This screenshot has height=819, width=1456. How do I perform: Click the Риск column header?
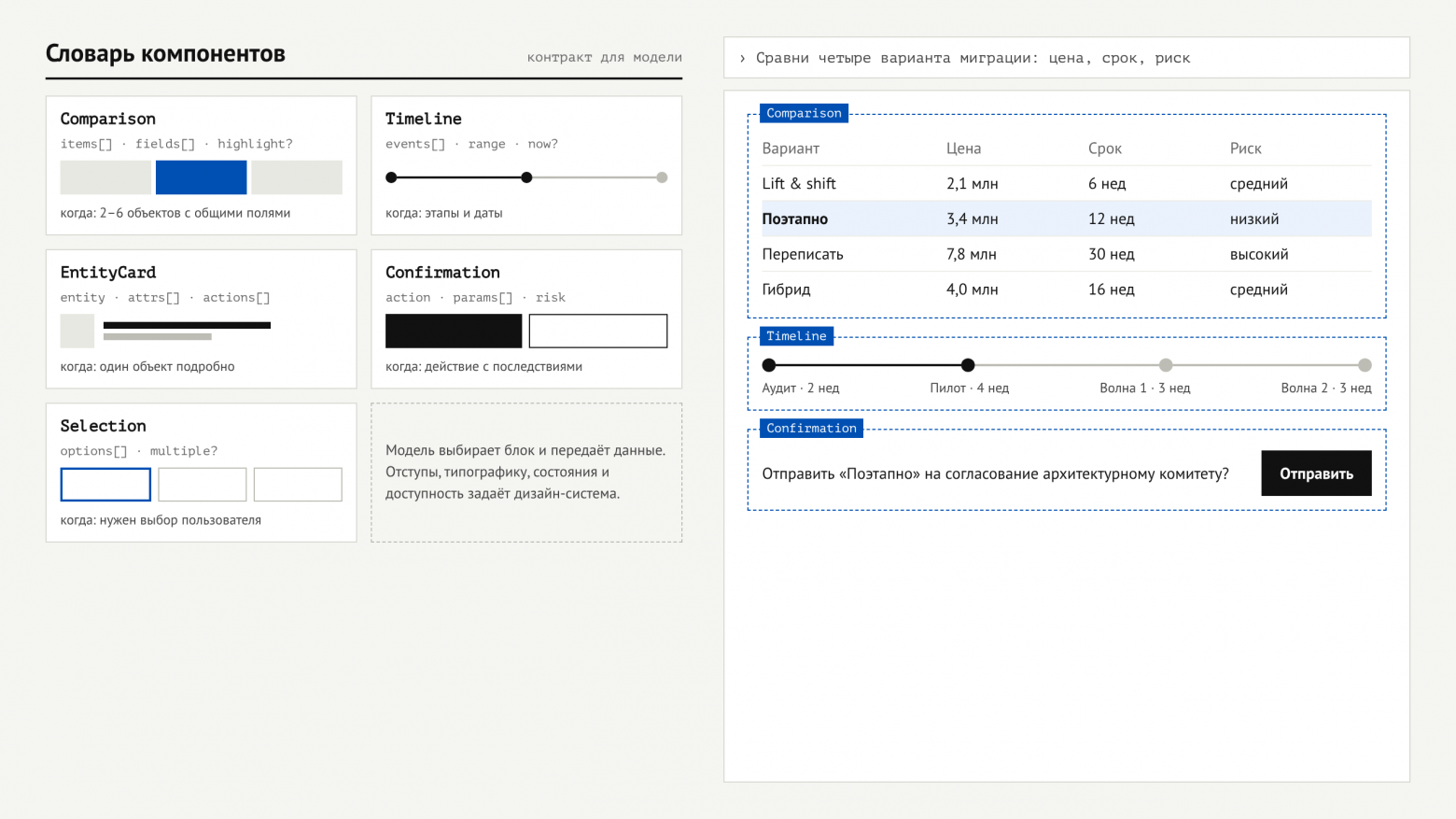pyautogui.click(x=1245, y=148)
